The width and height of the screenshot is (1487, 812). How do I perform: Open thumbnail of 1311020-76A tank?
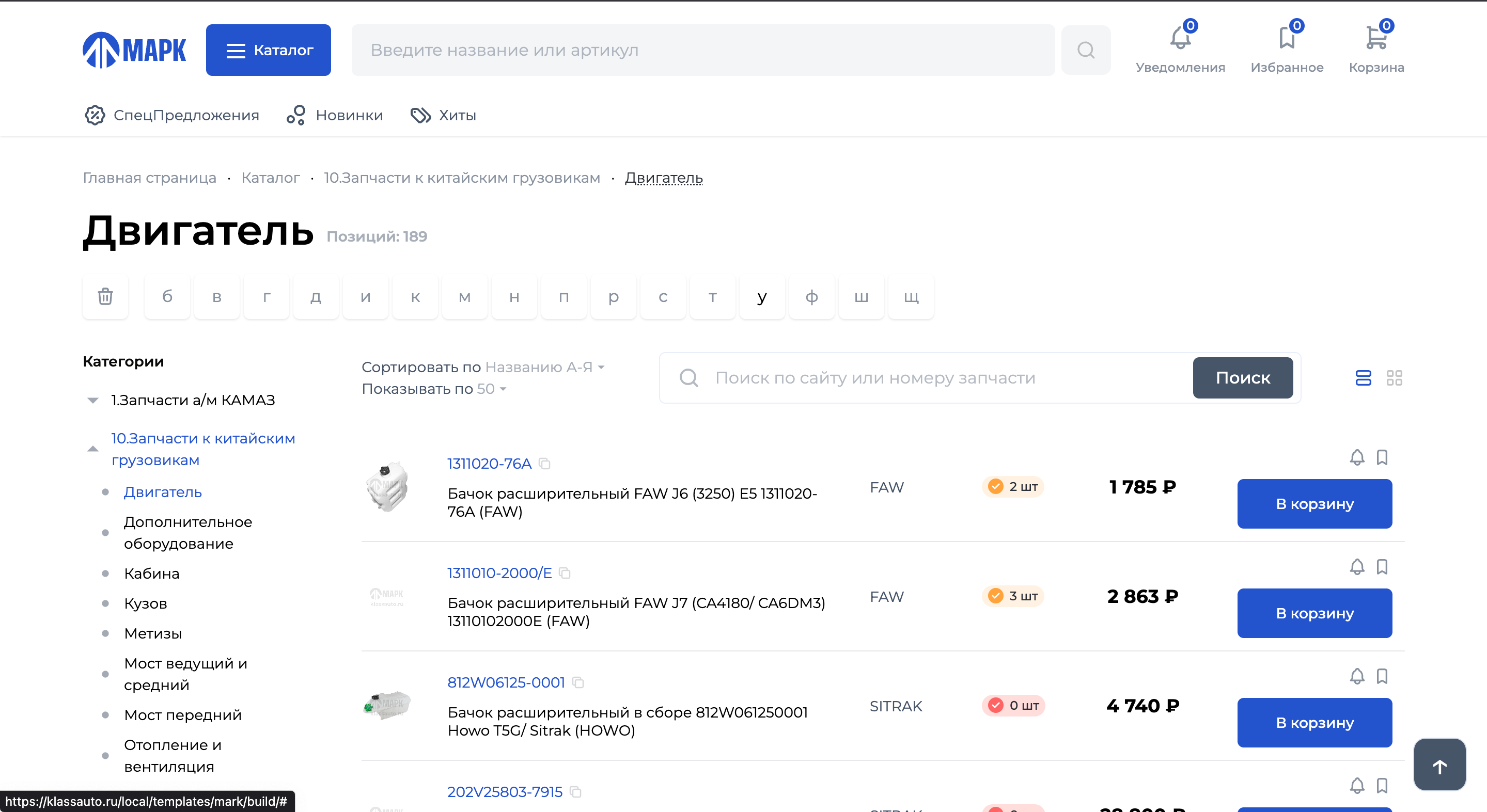coord(388,486)
